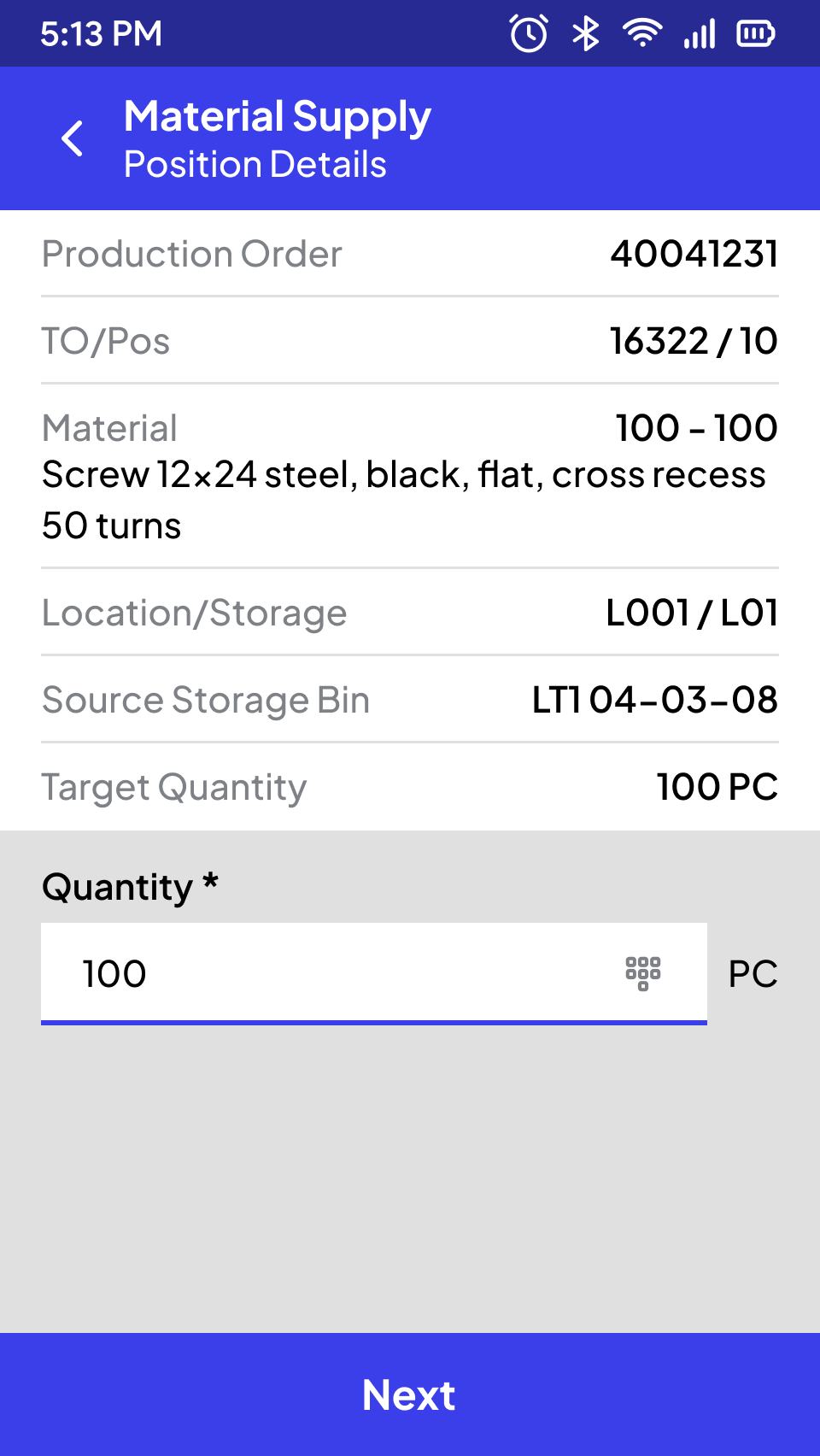Tap the Location/Storage value L001 / L01
The height and width of the screenshot is (1456, 820).
tap(692, 613)
